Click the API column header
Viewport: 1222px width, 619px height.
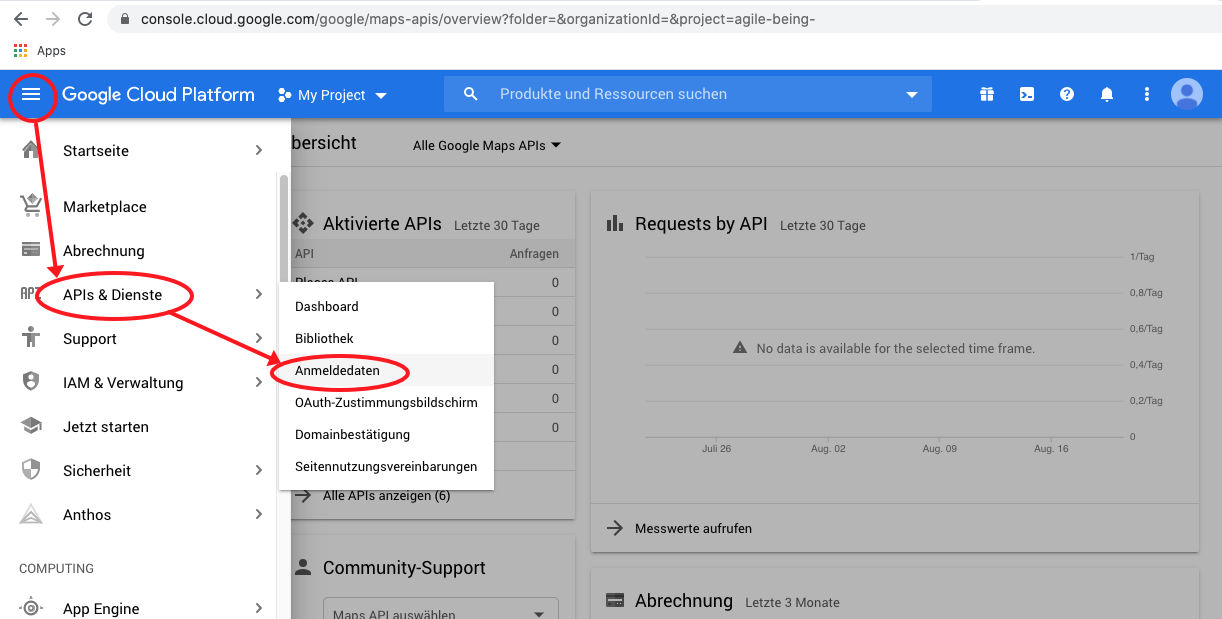(x=304, y=253)
